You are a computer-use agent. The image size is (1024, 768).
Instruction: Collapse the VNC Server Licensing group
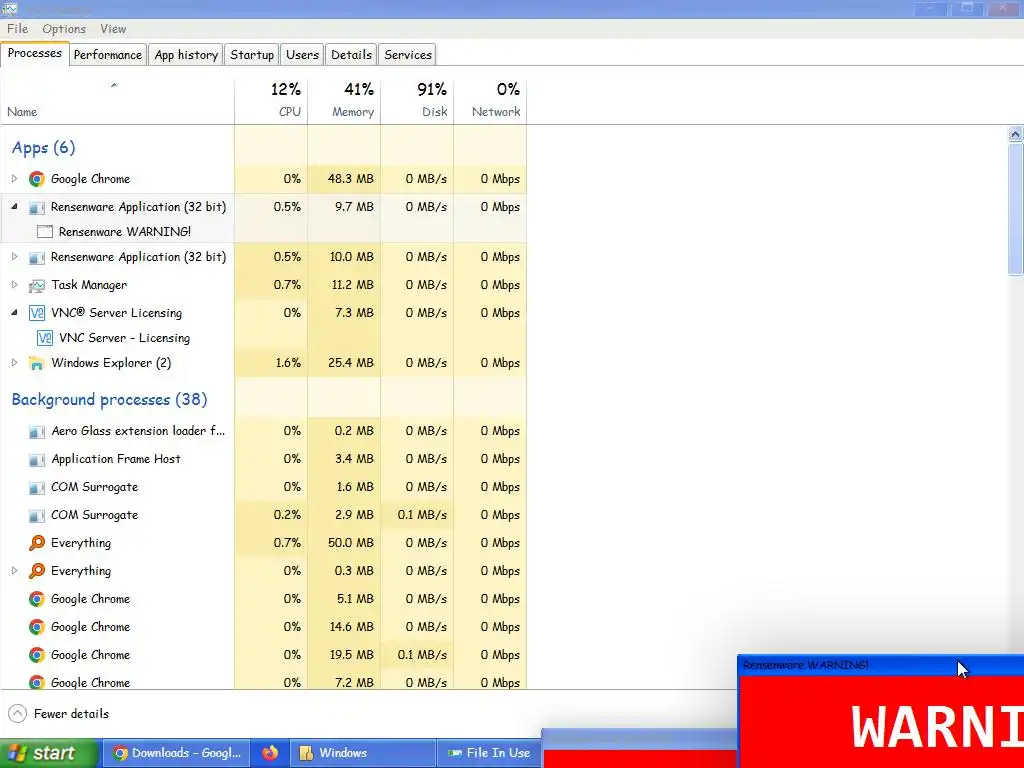[x=14, y=313]
